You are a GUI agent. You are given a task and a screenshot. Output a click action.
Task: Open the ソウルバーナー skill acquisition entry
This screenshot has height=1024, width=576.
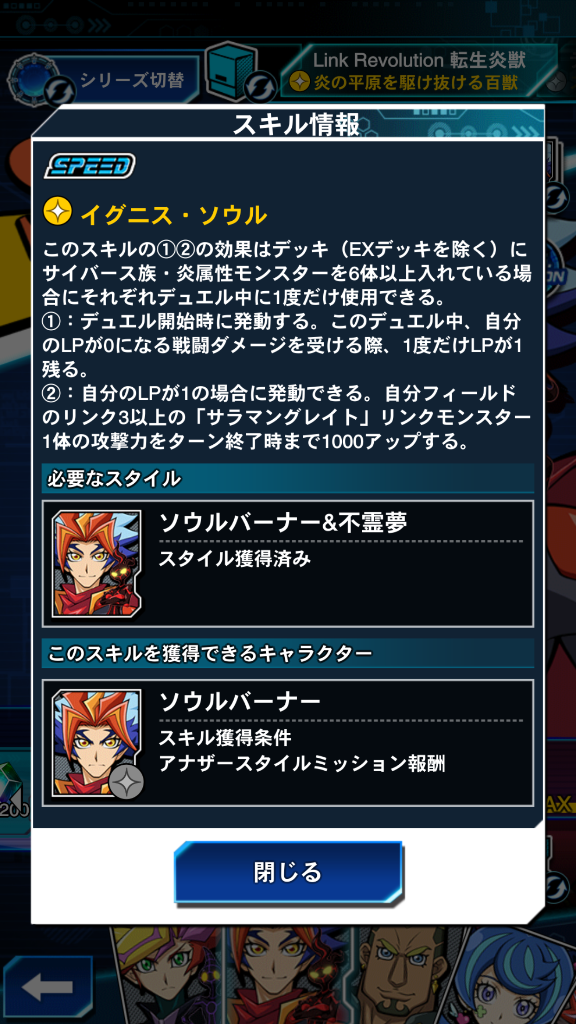point(288,743)
